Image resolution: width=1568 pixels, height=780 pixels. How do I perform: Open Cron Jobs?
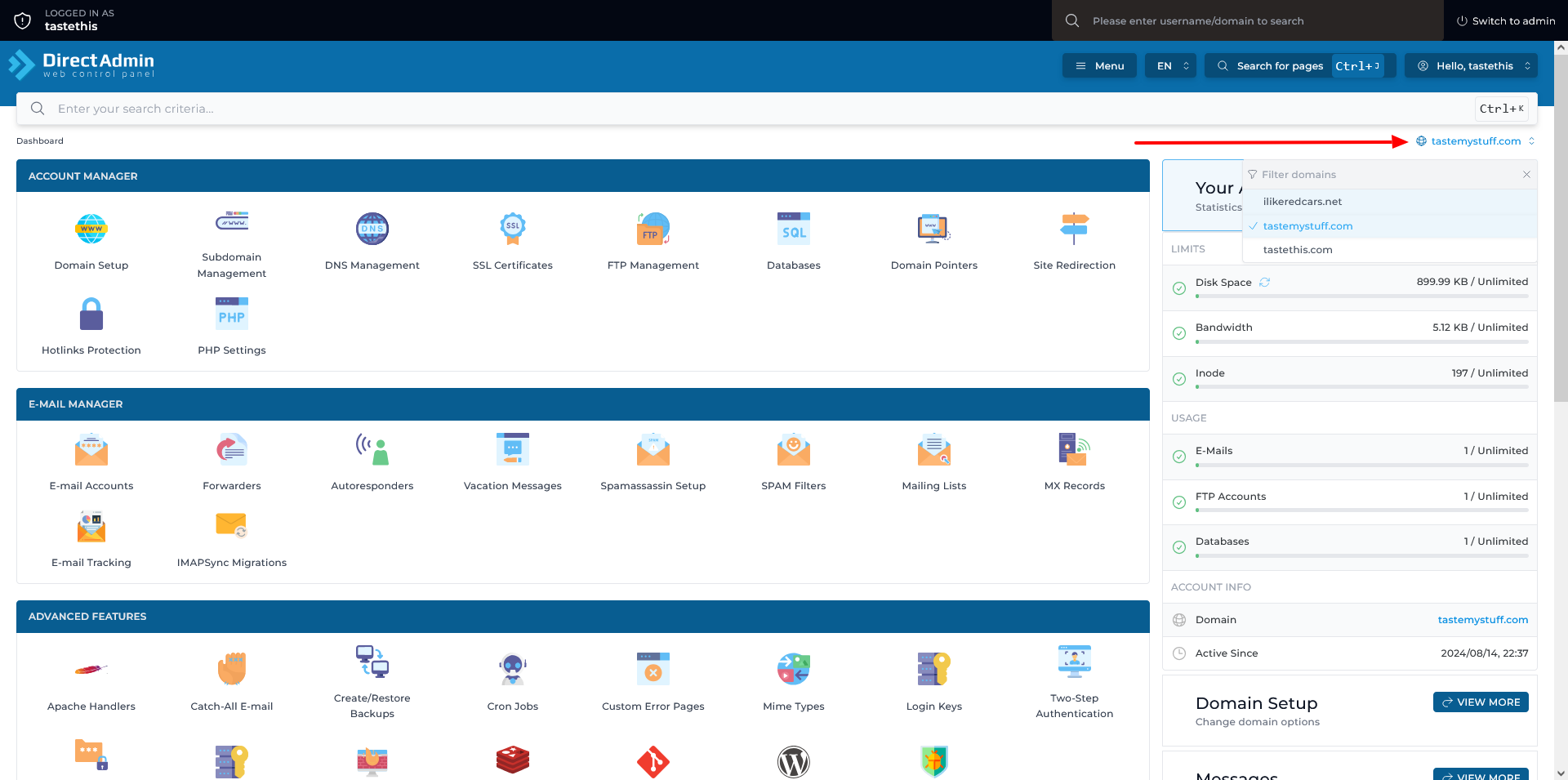(512, 671)
